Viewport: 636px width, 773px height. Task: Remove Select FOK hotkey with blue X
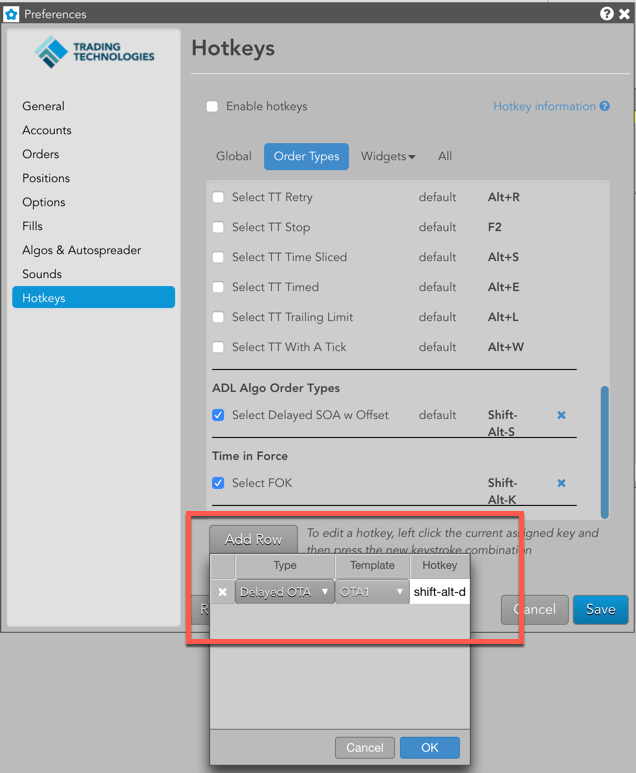[x=561, y=483]
